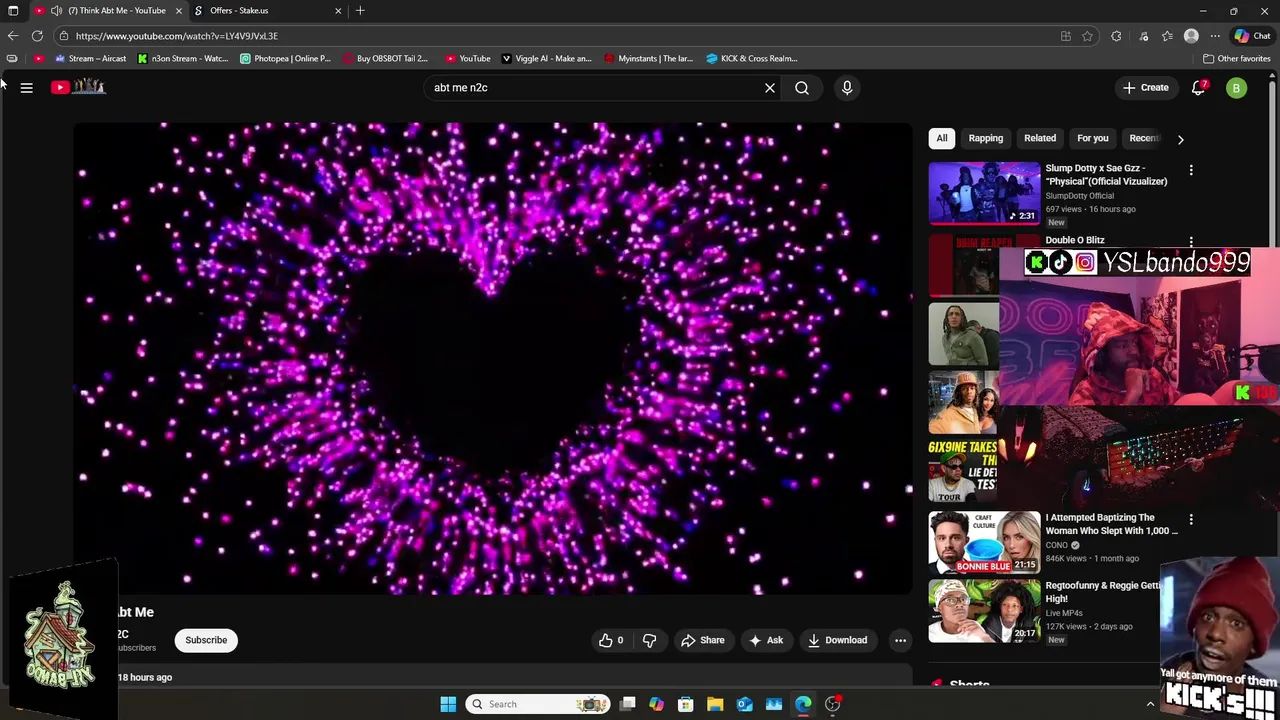Screen dimensions: 1280x720
Task: Launch Copilot from taskbar
Action: [656, 704]
